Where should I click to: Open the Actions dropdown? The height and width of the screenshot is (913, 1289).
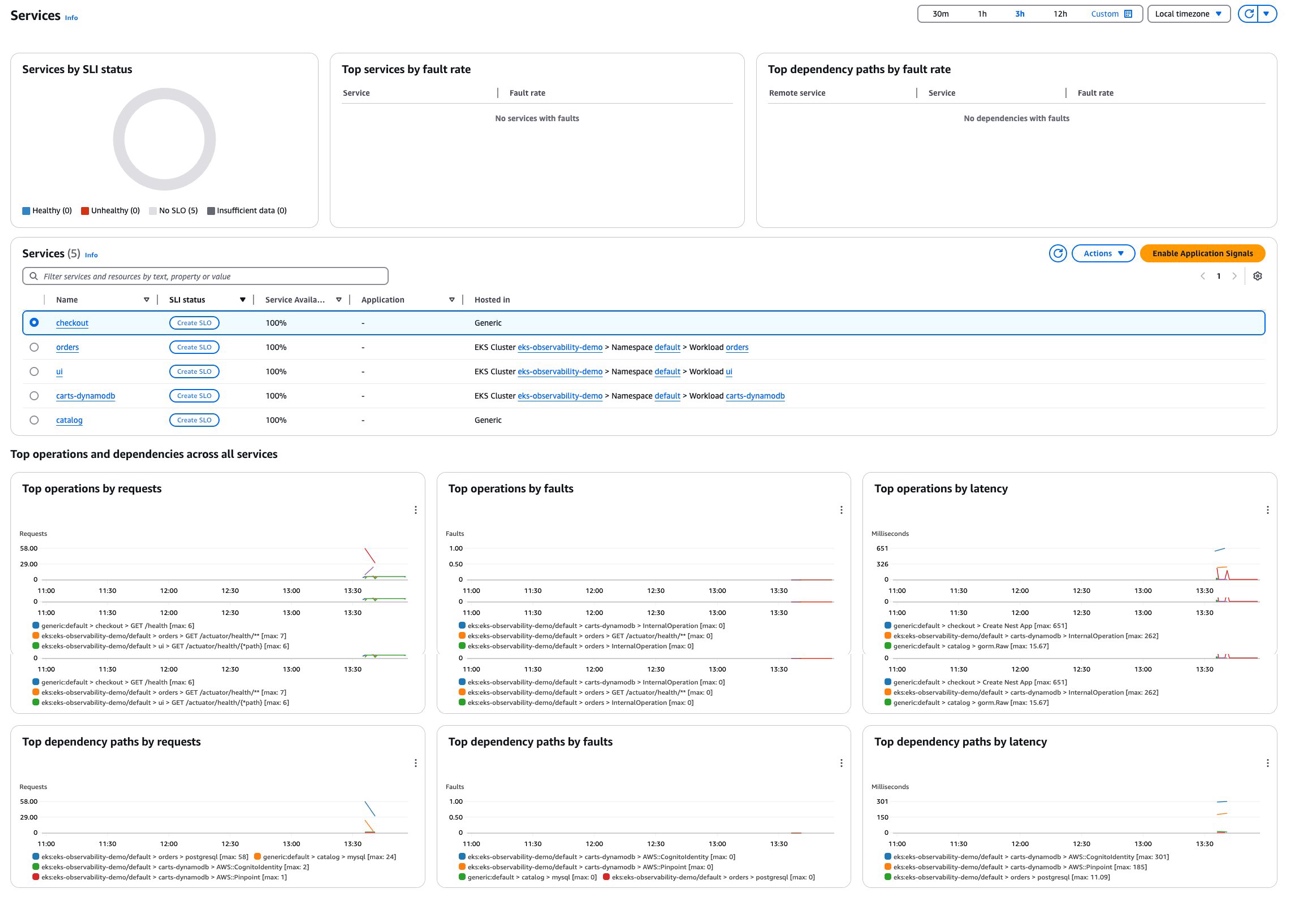click(x=1102, y=253)
